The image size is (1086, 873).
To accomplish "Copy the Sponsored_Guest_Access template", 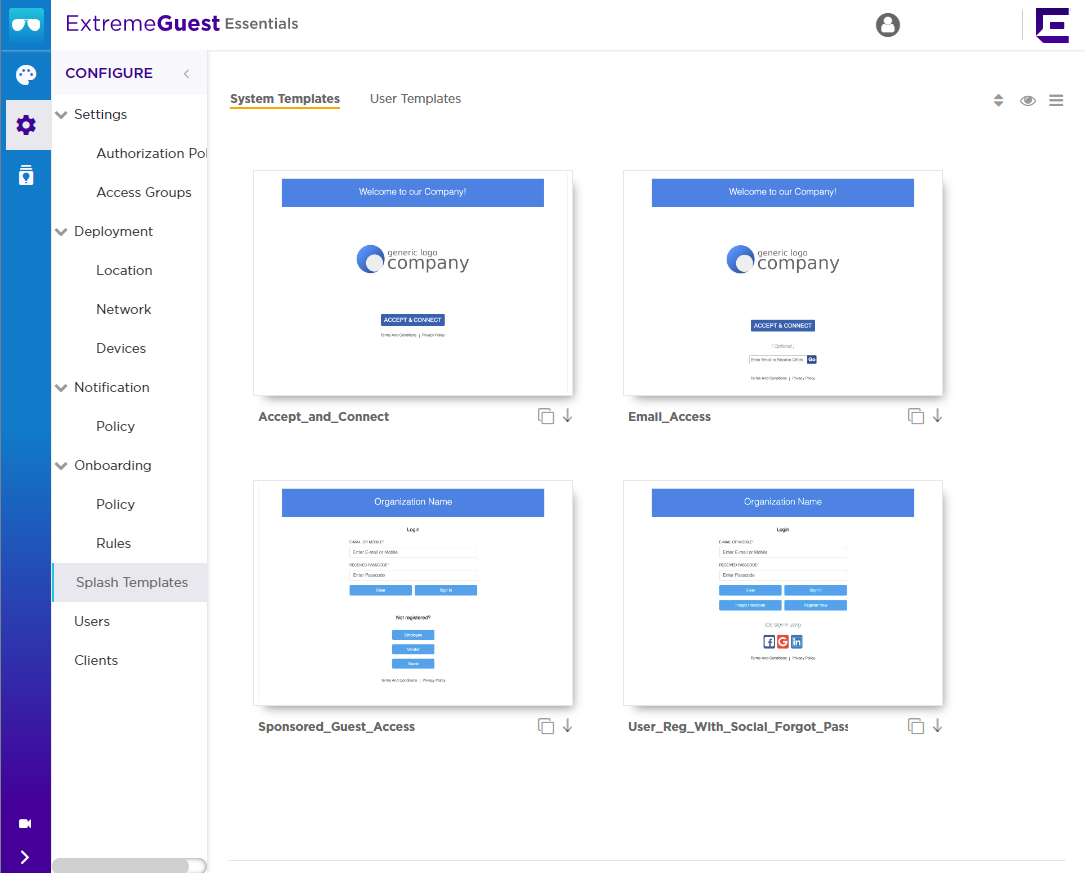I will click(545, 724).
